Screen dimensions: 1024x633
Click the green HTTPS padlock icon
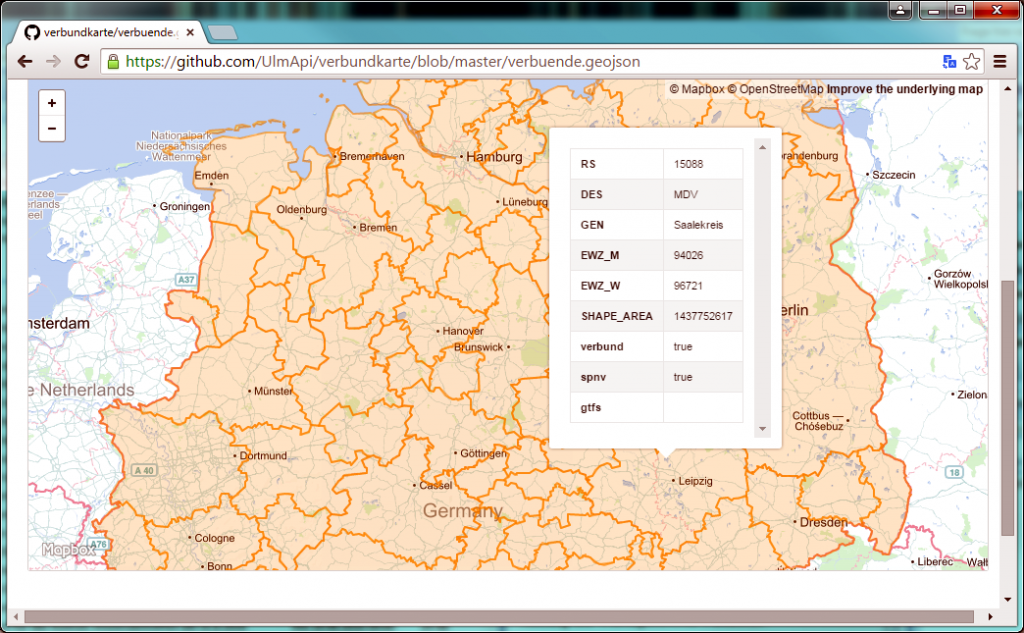113,62
